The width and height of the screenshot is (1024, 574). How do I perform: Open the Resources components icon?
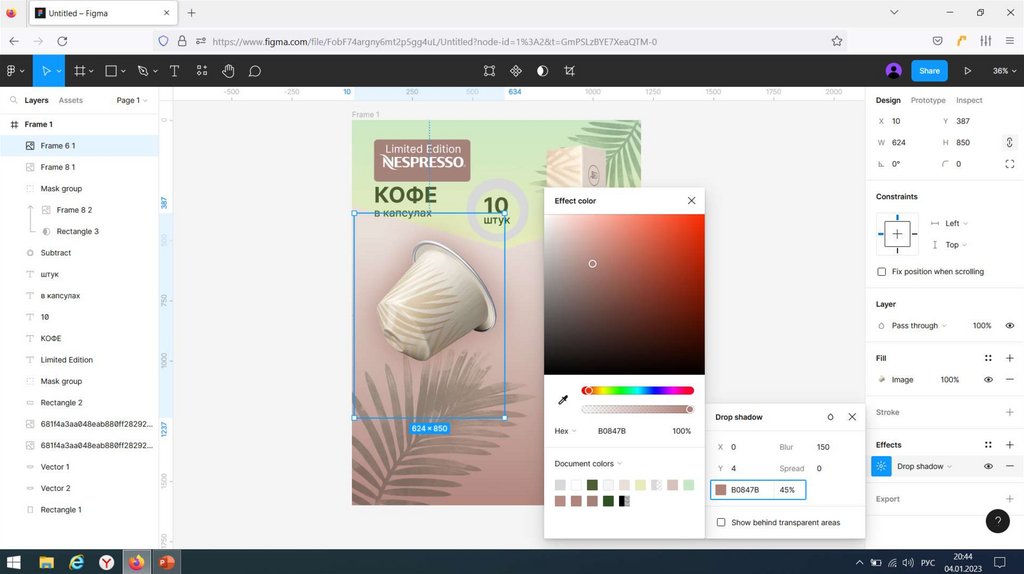[202, 71]
